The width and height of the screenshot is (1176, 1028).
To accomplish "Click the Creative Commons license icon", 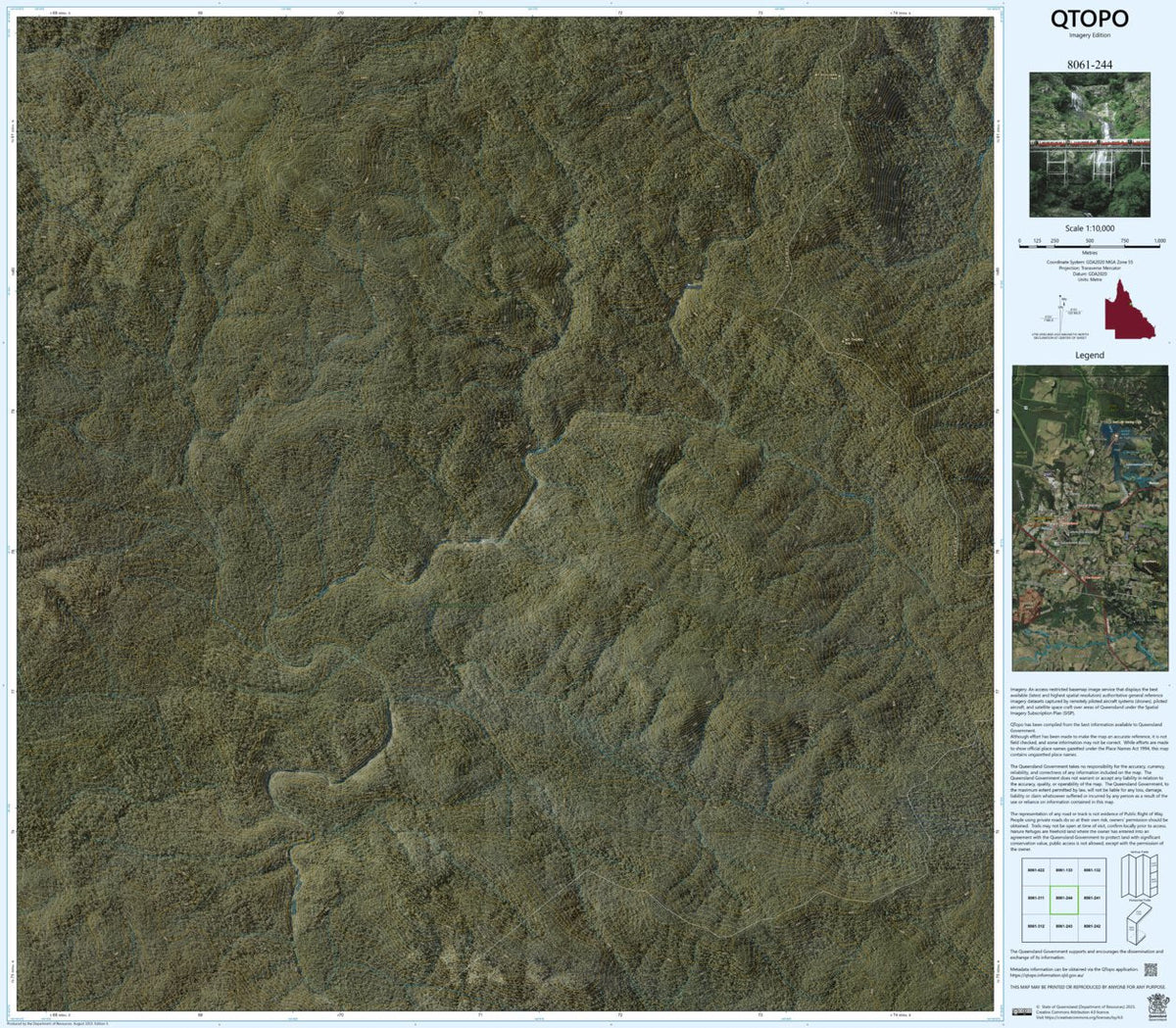I will (x=1022, y=1012).
